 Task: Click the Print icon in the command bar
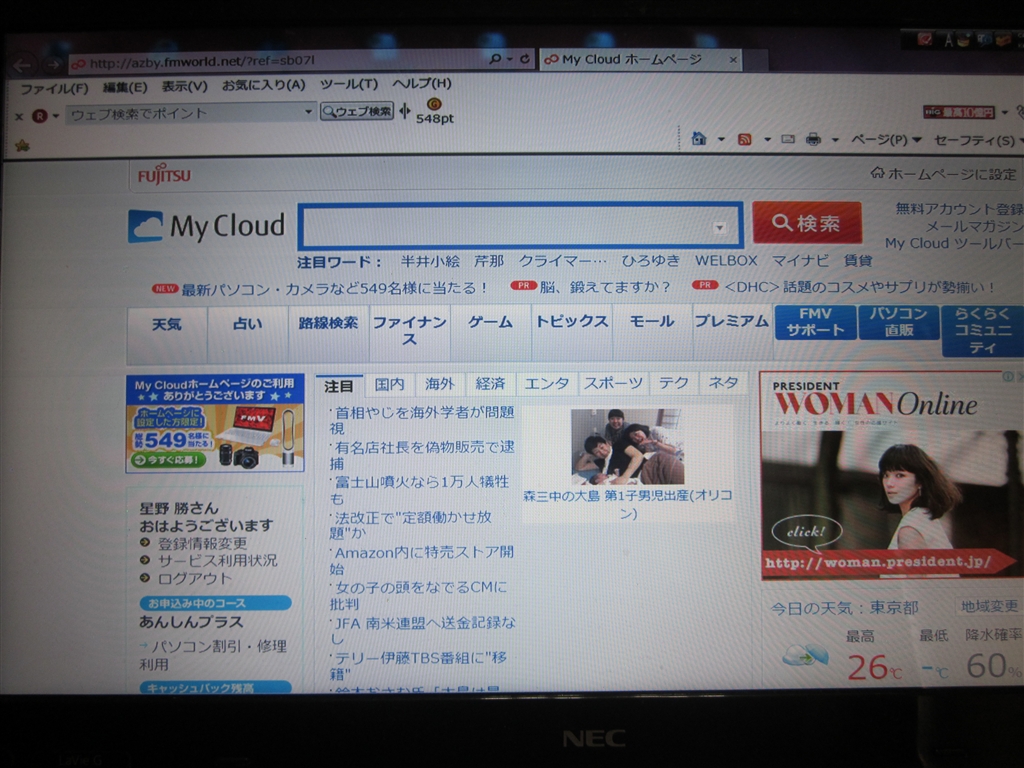pyautogui.click(x=813, y=139)
